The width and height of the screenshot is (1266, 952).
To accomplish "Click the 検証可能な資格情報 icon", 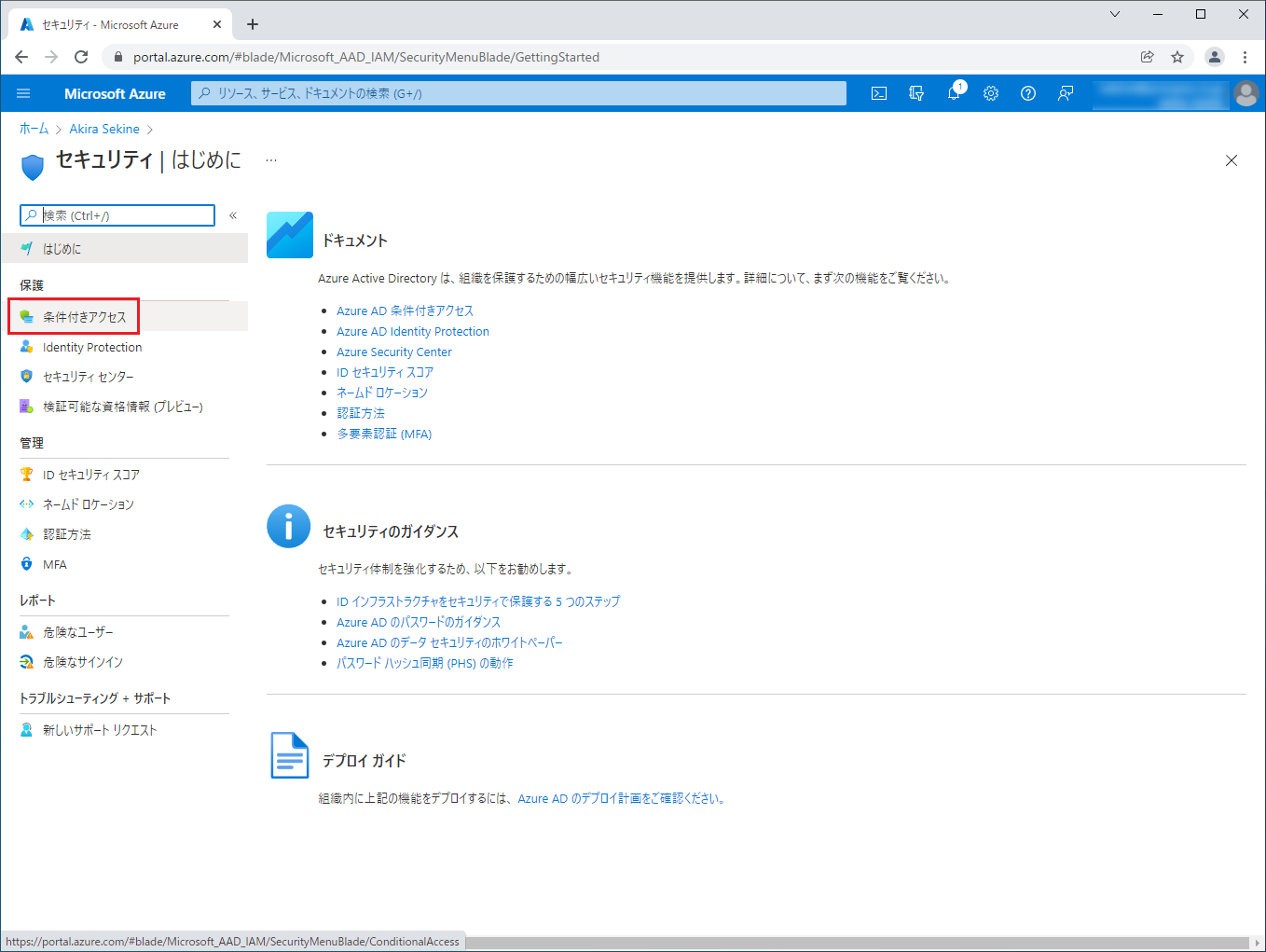I will (27, 407).
